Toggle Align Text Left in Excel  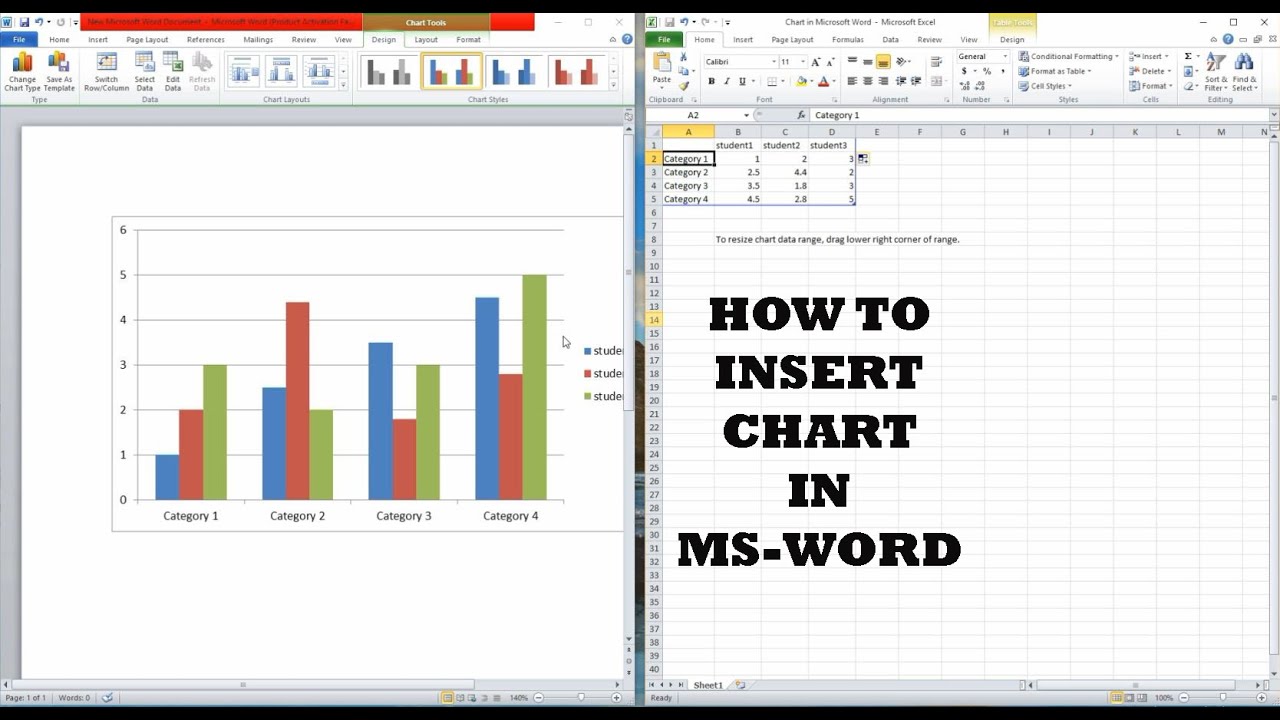[x=853, y=82]
